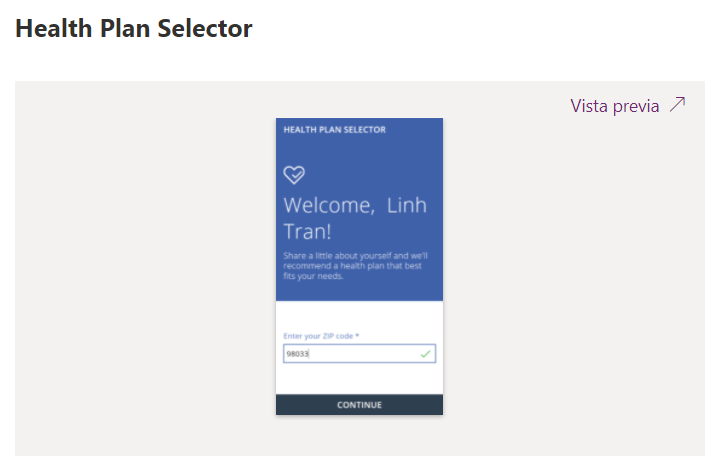Viewport: 726px width, 468px height.
Task: Click the 'Enter your ZIP code' label
Action: click(318, 336)
